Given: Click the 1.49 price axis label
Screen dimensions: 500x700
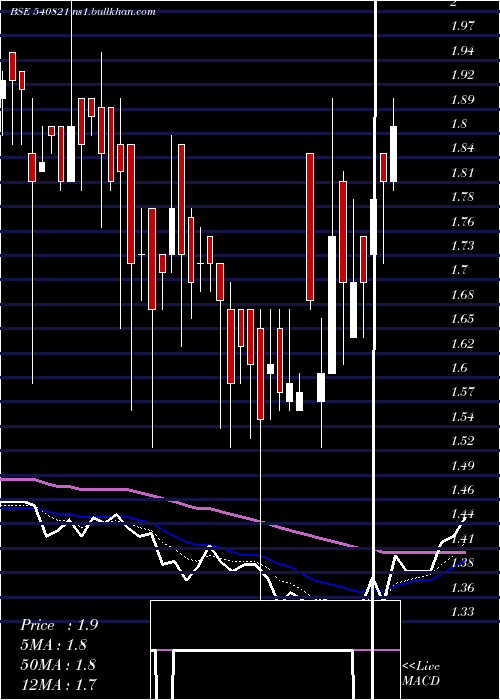Looking at the screenshot, I should point(462,465).
